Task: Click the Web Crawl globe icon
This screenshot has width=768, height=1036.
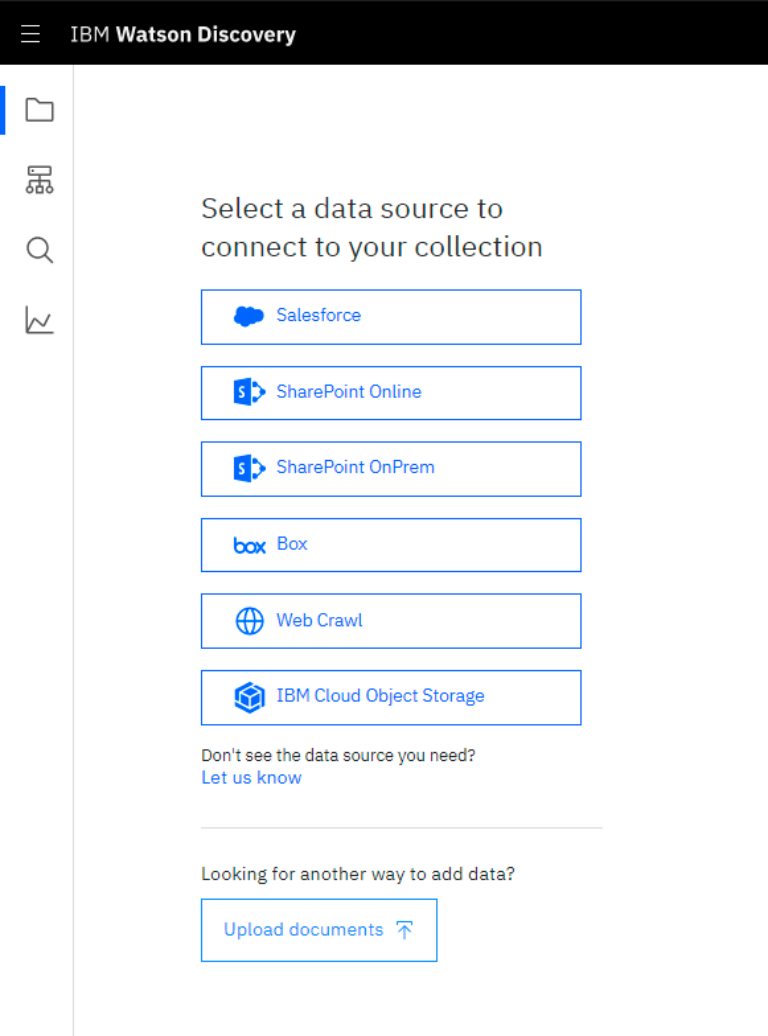Action: (x=250, y=621)
